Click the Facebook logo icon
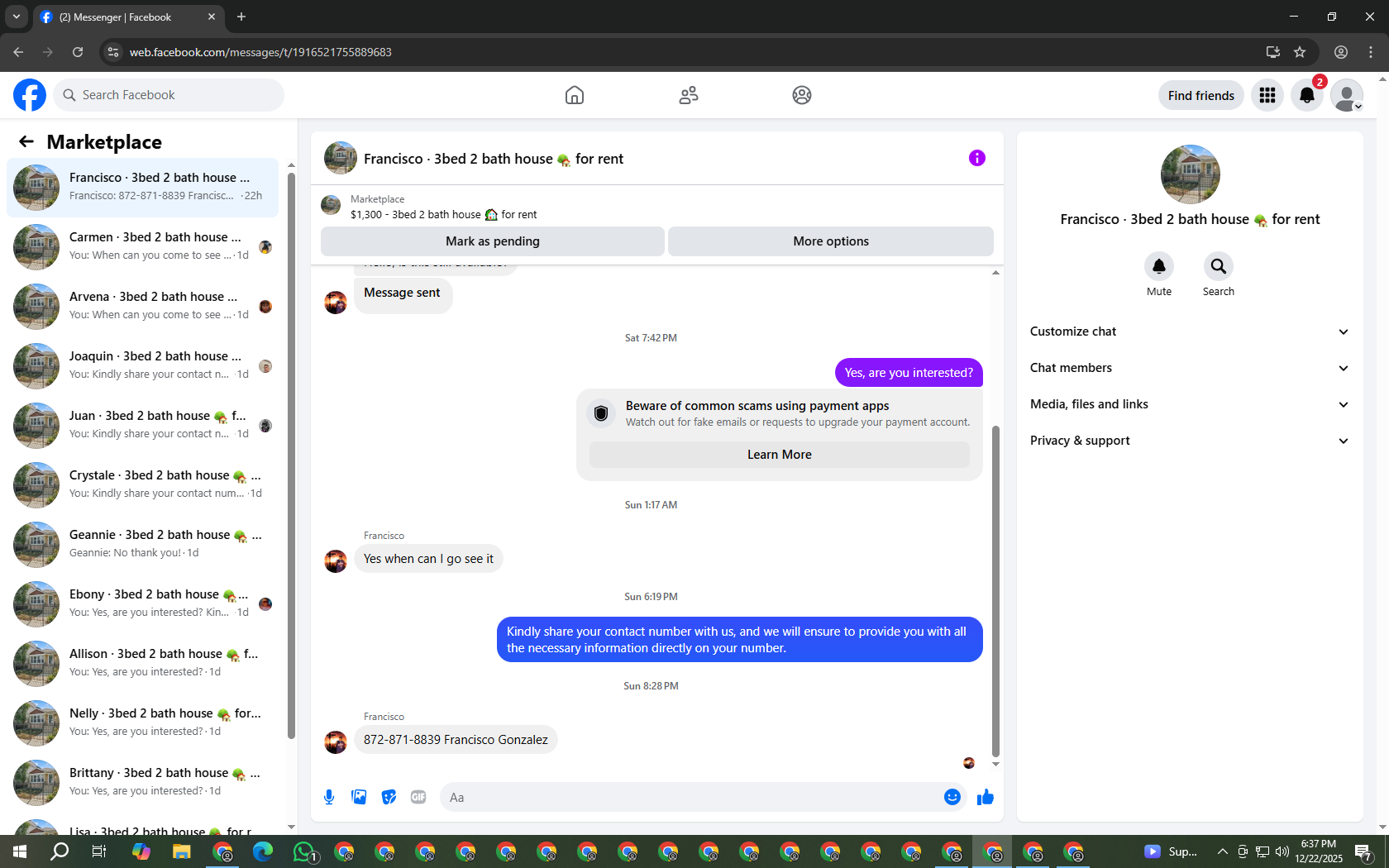Image resolution: width=1389 pixels, height=868 pixels. point(30,95)
